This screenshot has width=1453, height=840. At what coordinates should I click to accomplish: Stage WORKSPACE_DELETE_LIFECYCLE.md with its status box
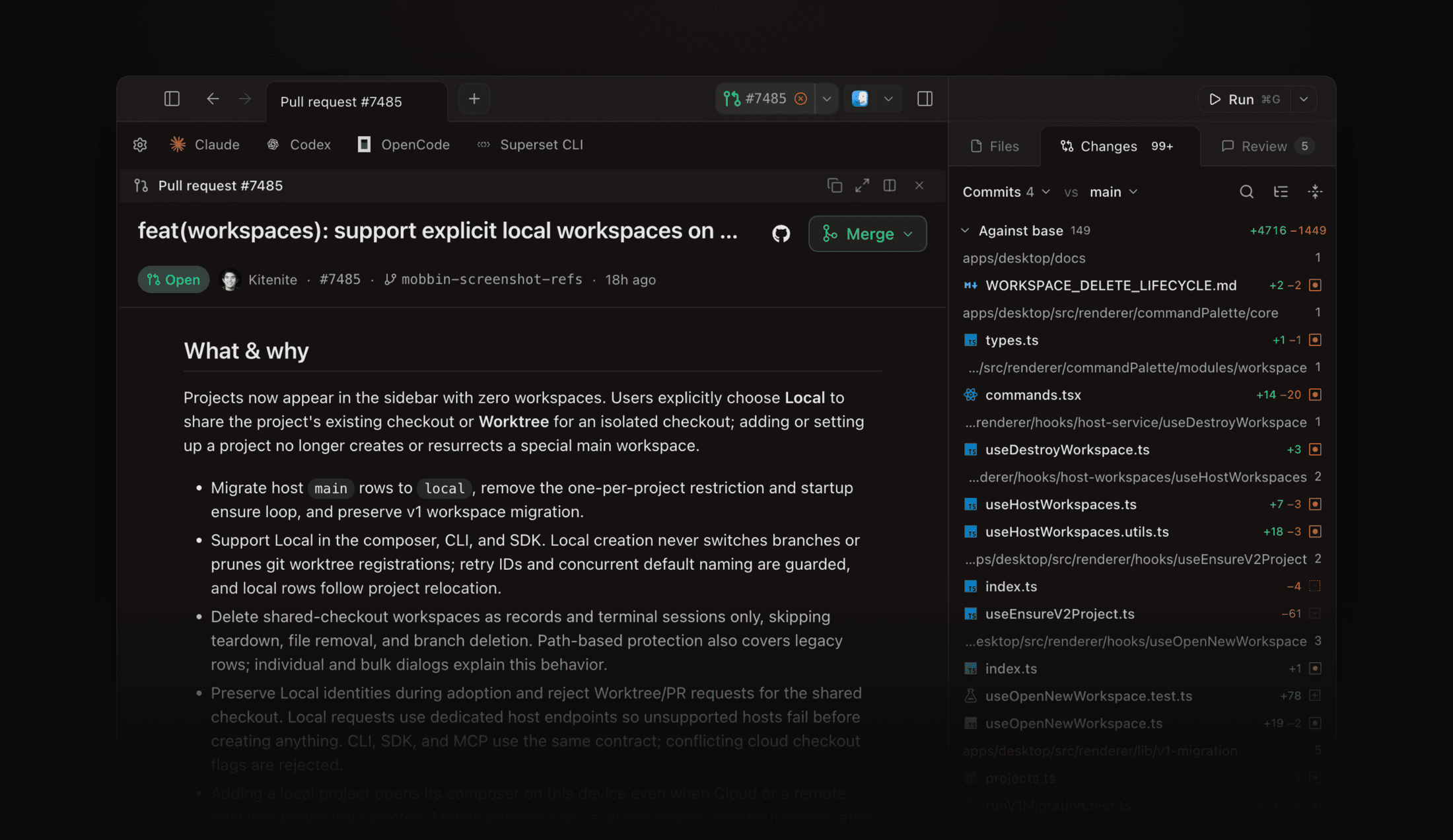(1315, 285)
